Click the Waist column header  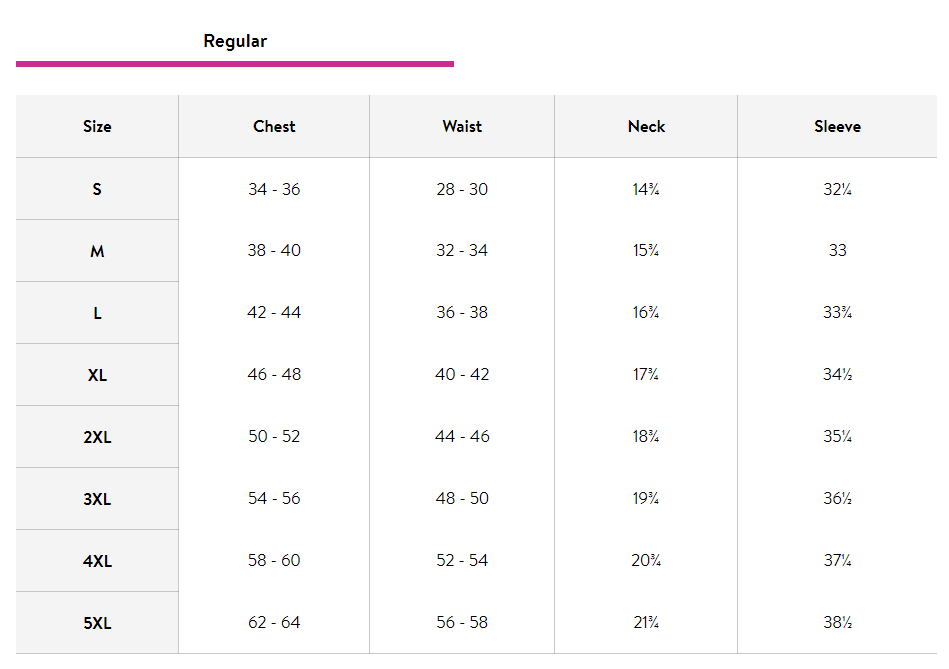tap(462, 127)
